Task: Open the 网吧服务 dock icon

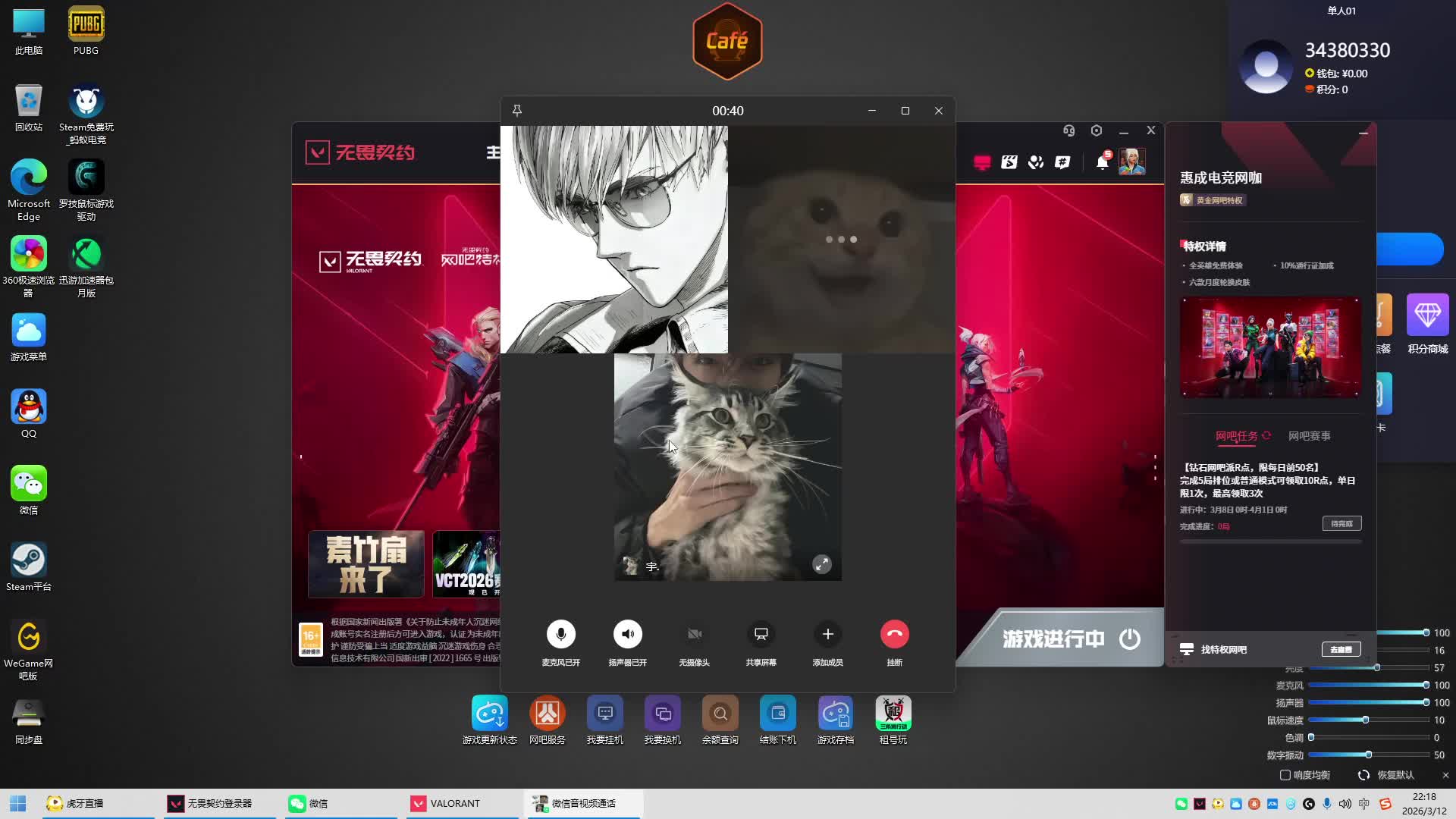Action: tap(547, 714)
